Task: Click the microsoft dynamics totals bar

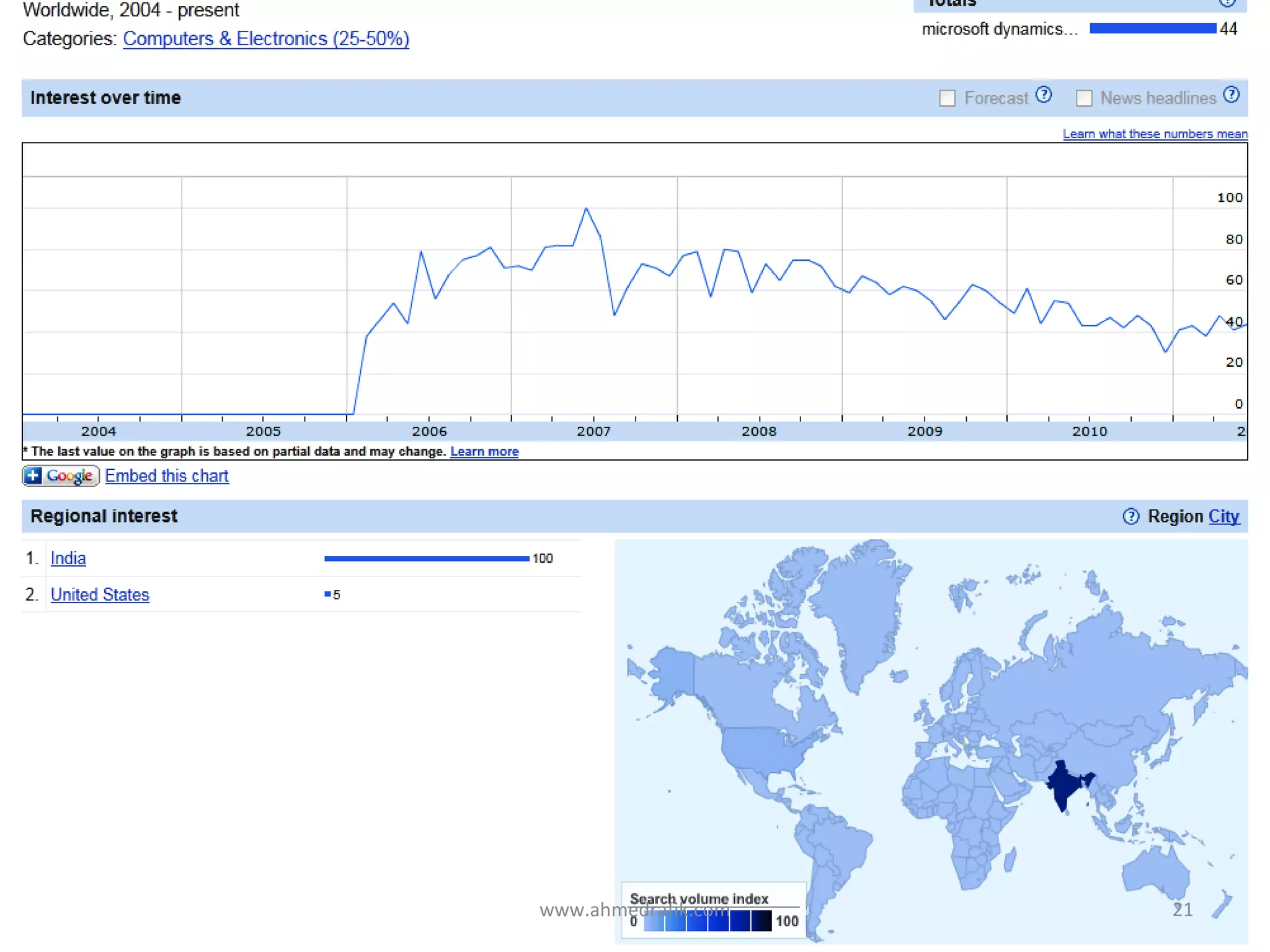Action: coord(1152,29)
